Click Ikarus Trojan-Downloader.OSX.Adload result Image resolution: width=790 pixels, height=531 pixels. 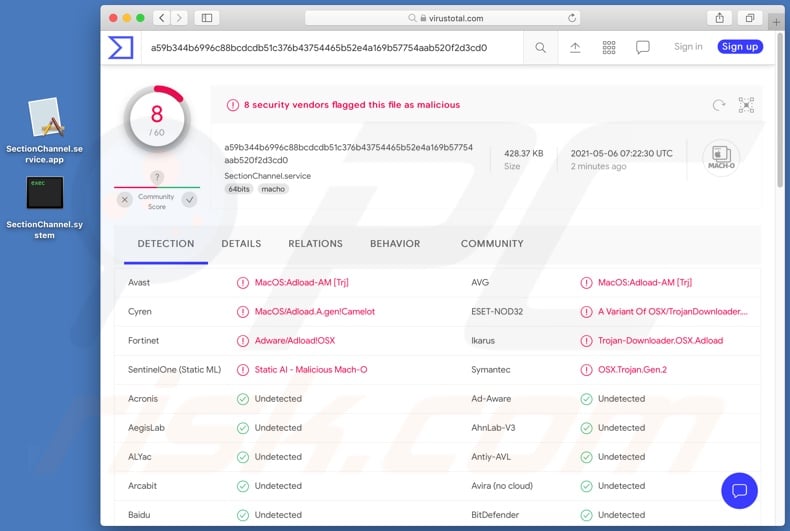pyautogui.click(x=660, y=341)
